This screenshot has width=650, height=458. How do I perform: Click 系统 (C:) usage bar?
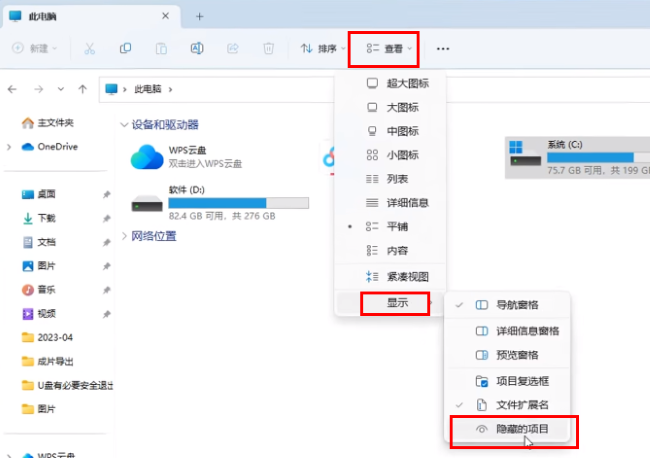coord(599,158)
